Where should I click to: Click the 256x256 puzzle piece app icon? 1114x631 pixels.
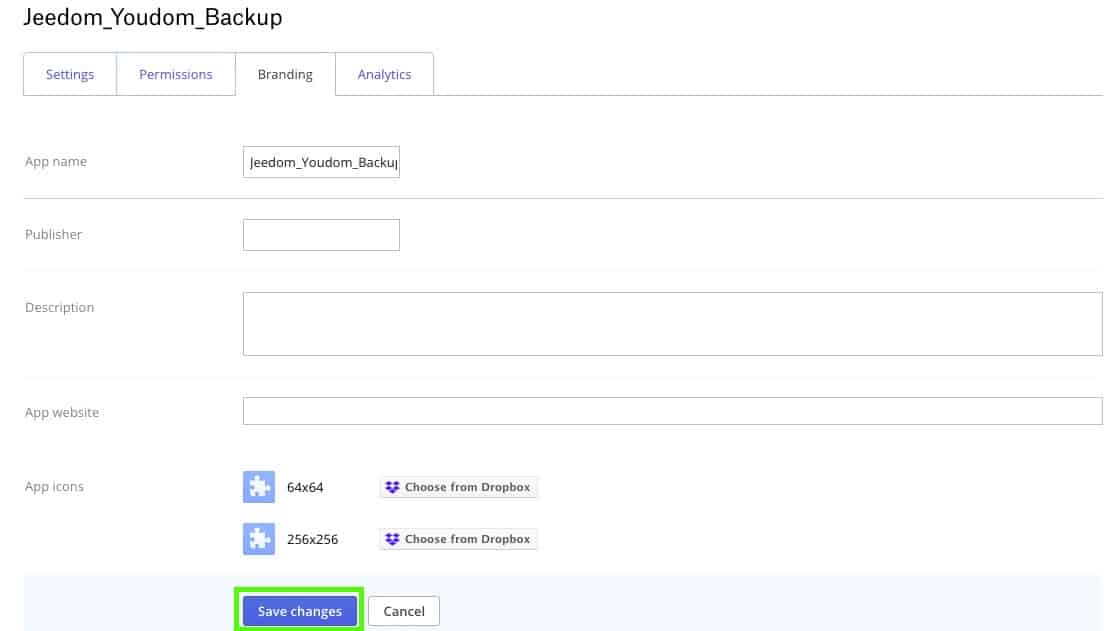point(259,539)
